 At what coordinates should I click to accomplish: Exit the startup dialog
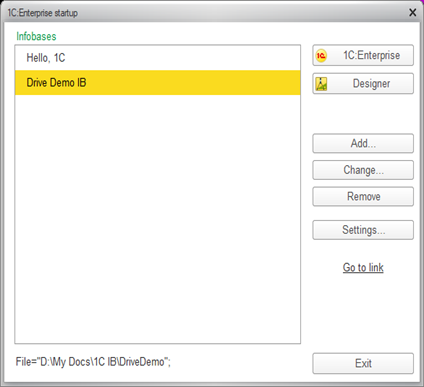coord(363,363)
